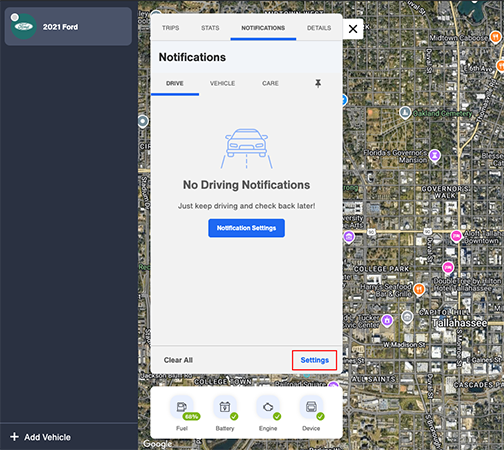The image size is (504, 450).
Task: Click the Ford logo avatar
Action: coord(24,27)
